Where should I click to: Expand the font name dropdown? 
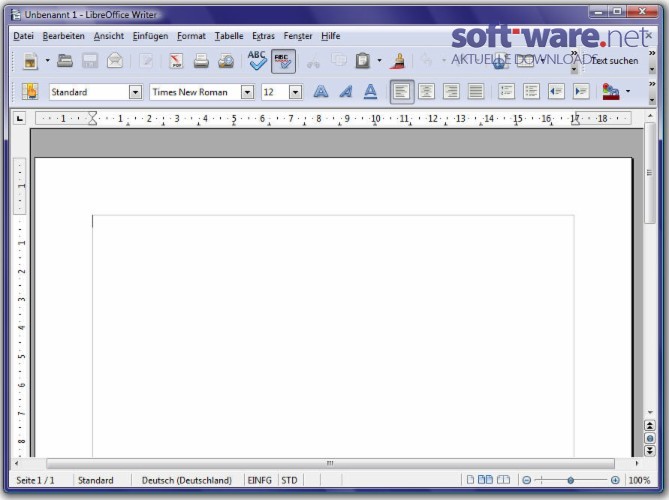(247, 92)
